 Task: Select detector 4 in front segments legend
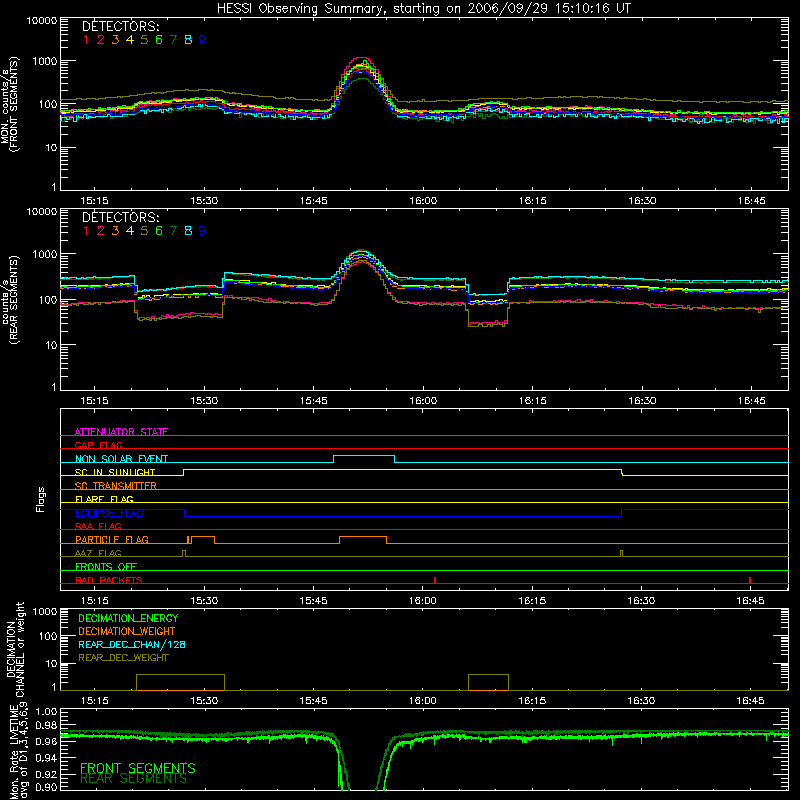pyautogui.click(x=130, y=40)
